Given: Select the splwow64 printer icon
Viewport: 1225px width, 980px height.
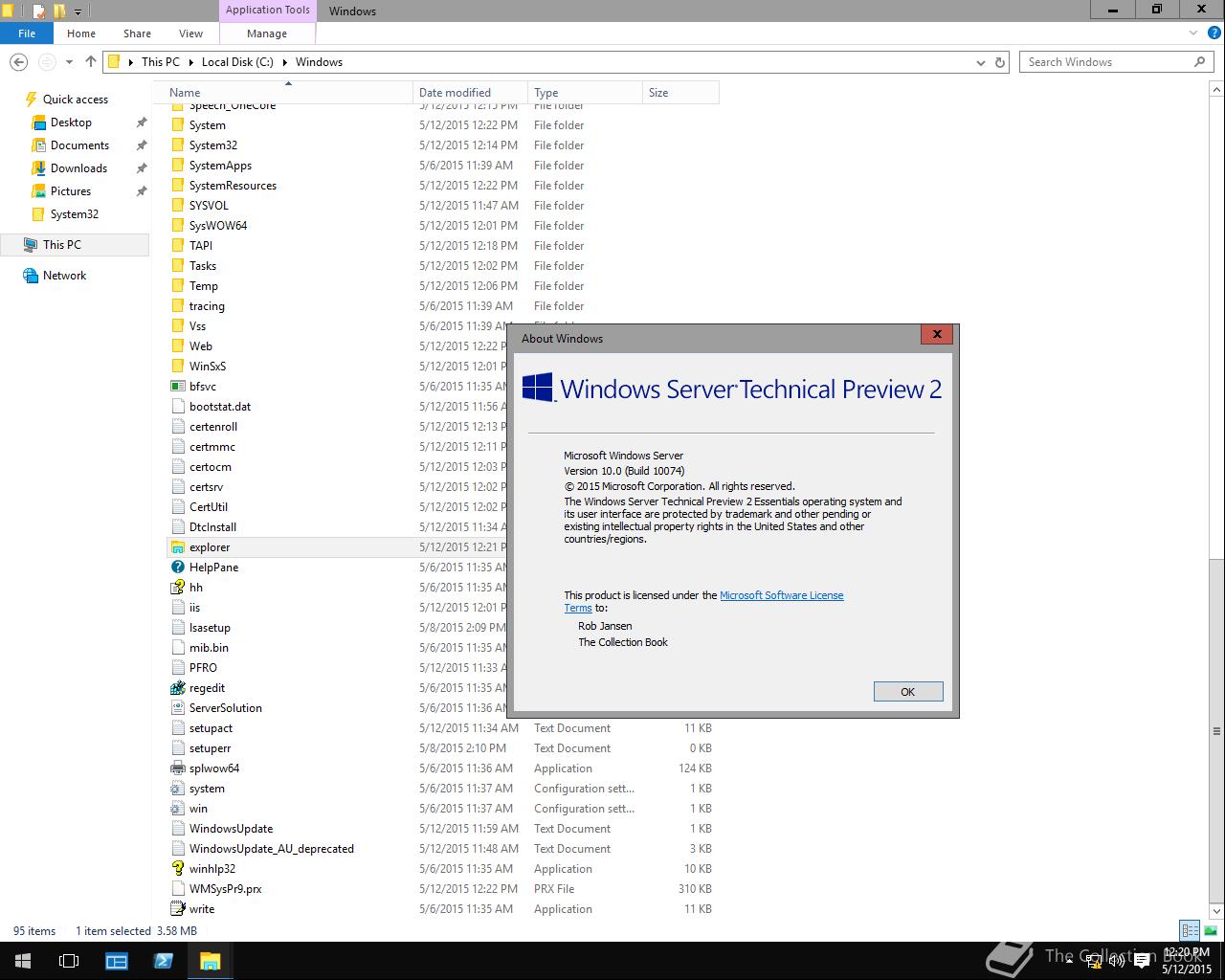Looking at the screenshot, I should [x=177, y=768].
